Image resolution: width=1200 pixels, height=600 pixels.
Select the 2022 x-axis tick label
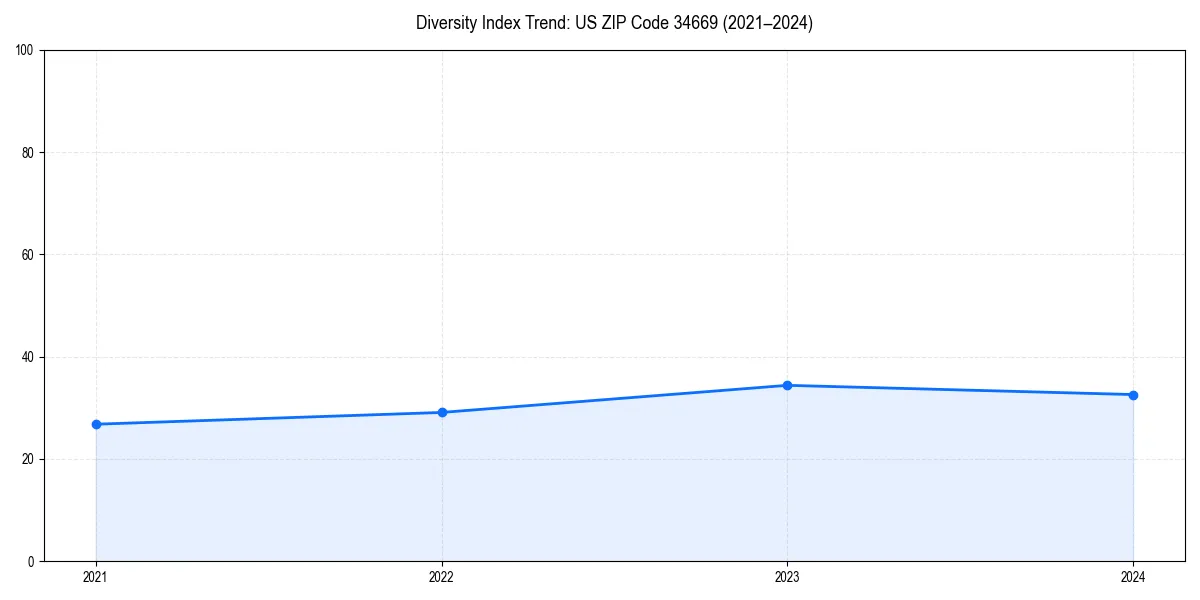442,577
